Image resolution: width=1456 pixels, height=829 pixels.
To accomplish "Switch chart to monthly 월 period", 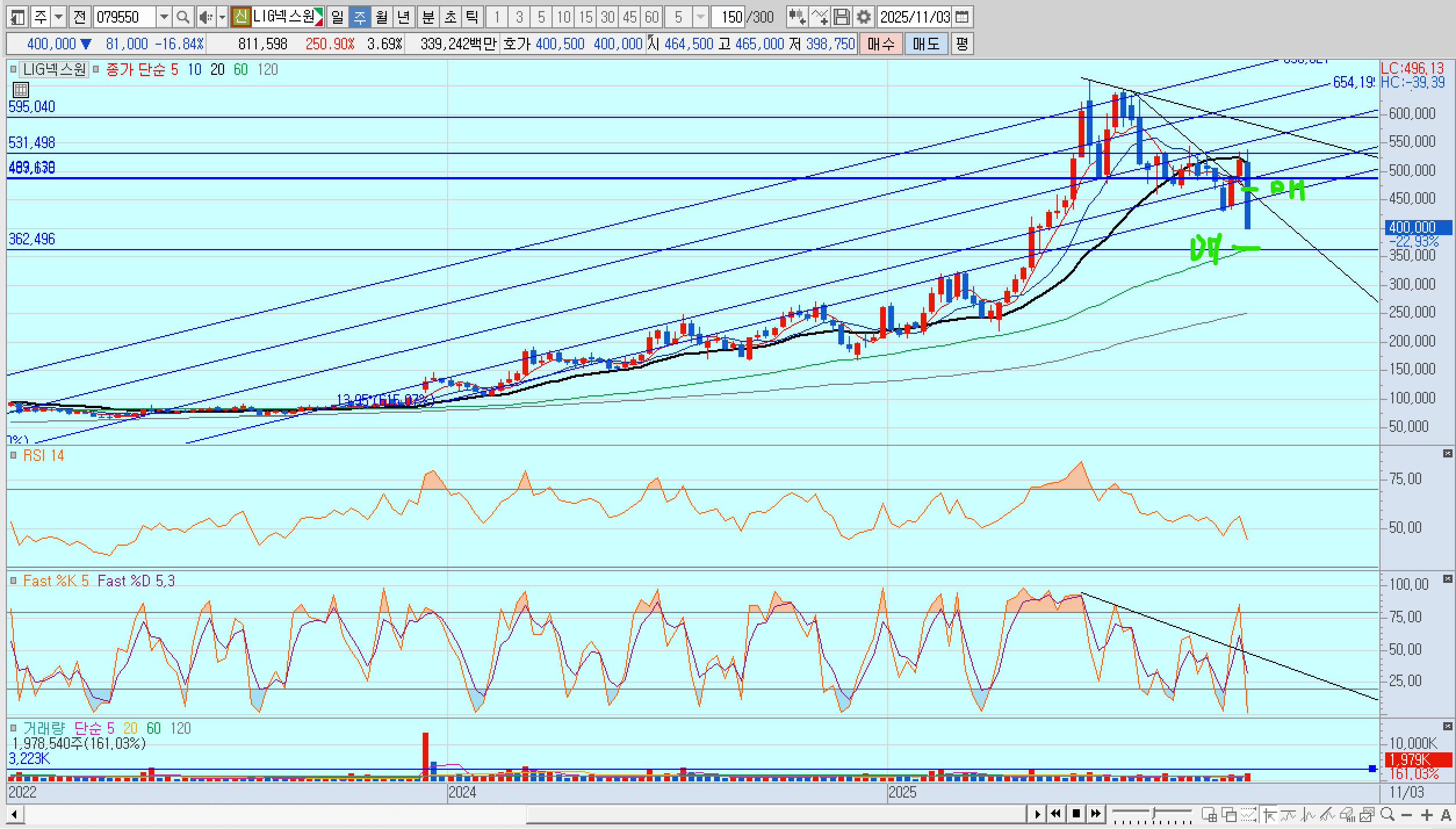I will 381,17.
